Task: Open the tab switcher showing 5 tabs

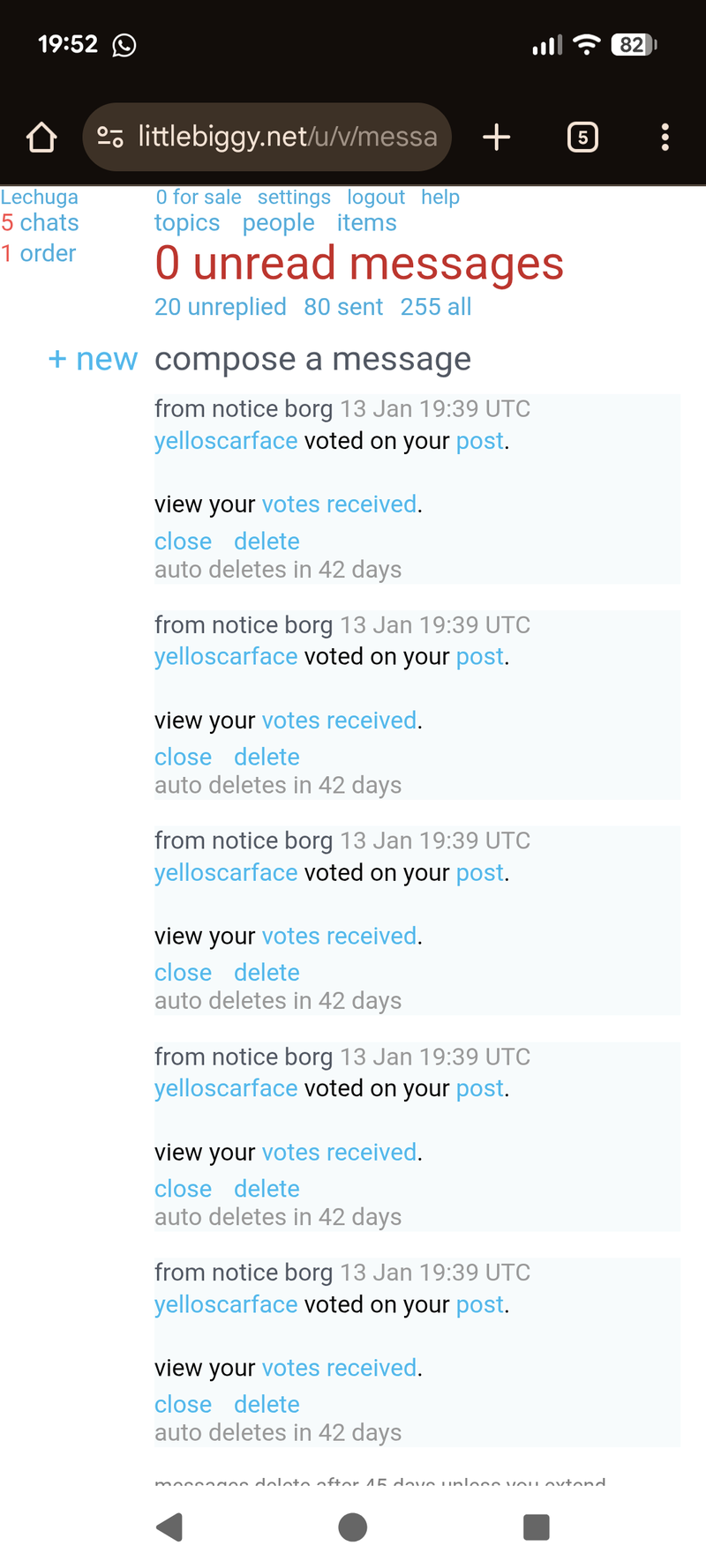Action: click(x=582, y=138)
